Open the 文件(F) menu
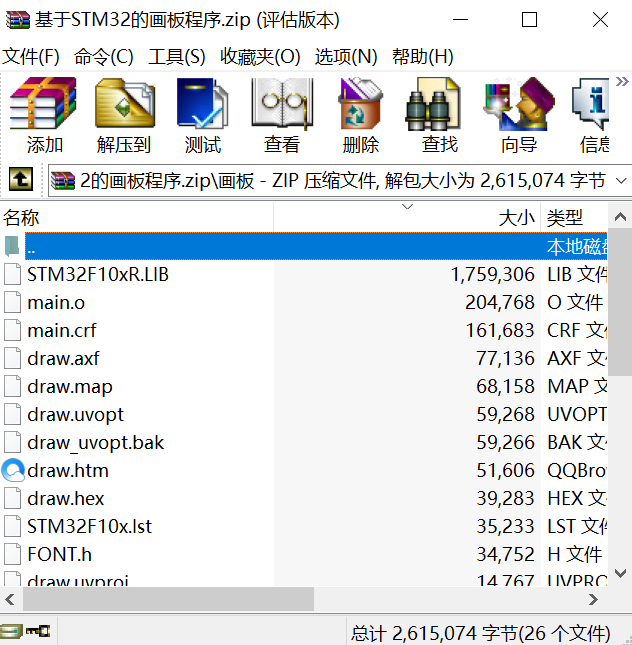632x645 pixels. [x=31, y=57]
